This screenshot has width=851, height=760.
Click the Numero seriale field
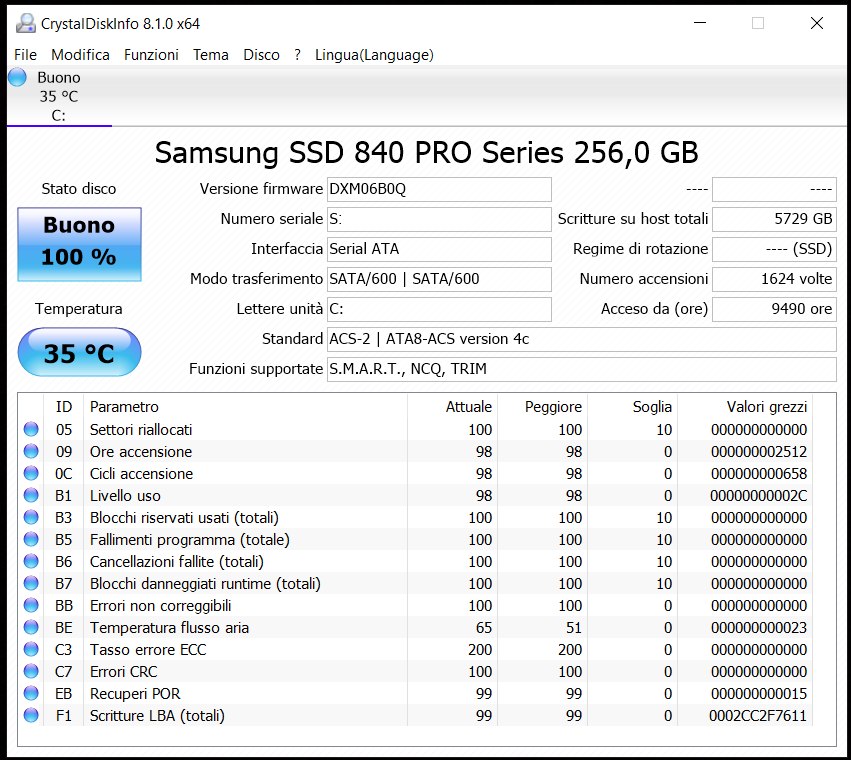(x=439, y=219)
